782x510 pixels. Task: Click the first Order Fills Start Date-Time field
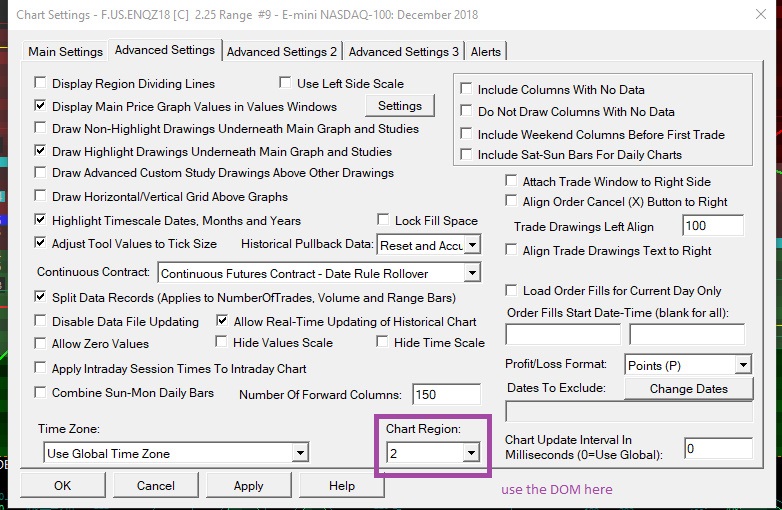[x=563, y=334]
